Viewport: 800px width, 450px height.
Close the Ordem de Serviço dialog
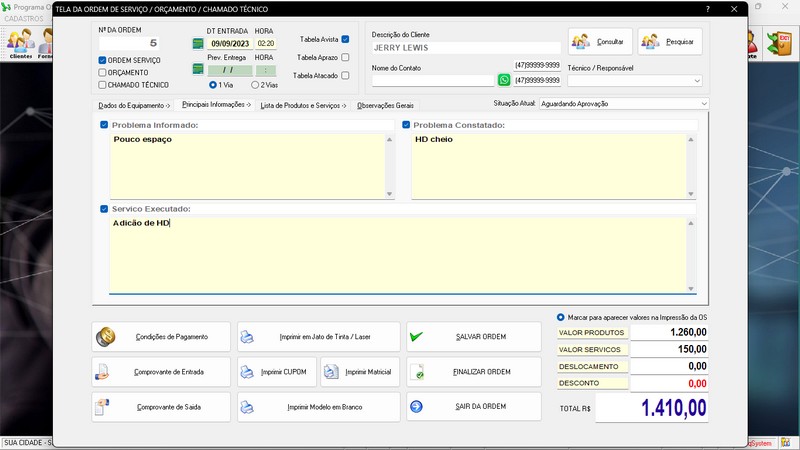(734, 9)
